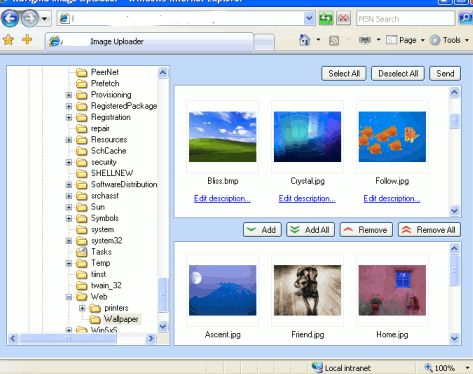This screenshot has width=473, height=374.
Task: Select the Tasks folder icon
Action: [x=82, y=252]
